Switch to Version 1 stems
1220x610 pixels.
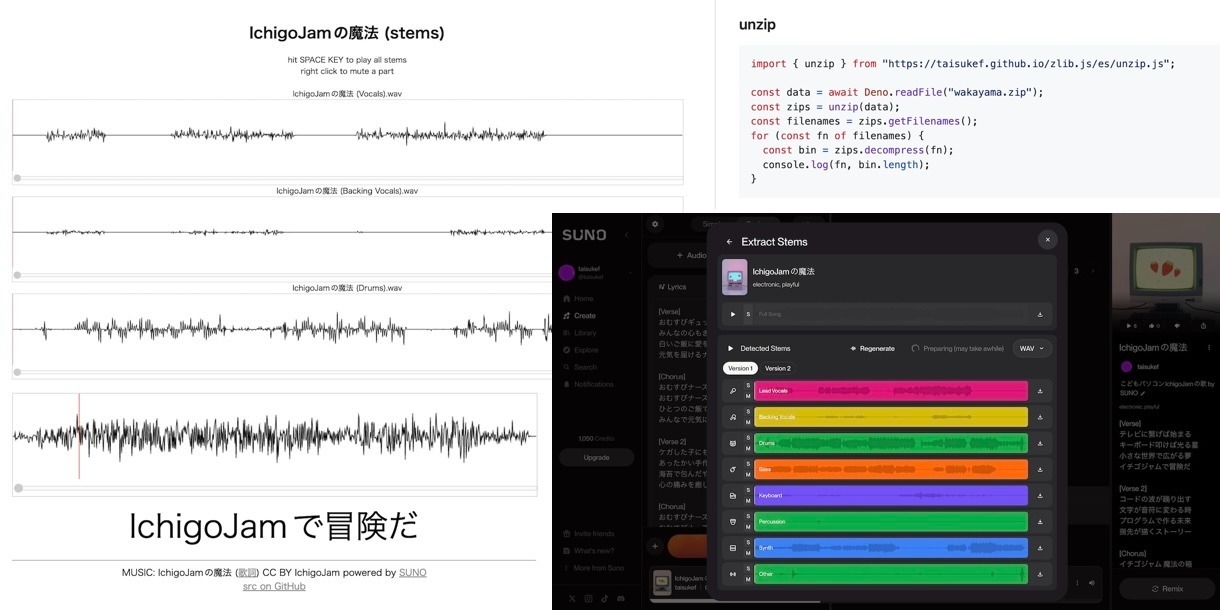tap(740, 368)
